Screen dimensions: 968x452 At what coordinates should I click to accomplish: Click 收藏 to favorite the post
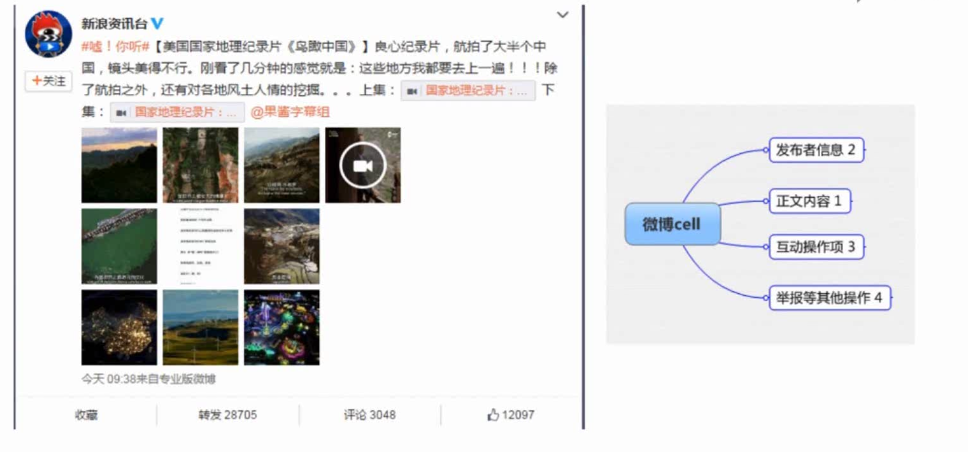pyautogui.click(x=86, y=415)
